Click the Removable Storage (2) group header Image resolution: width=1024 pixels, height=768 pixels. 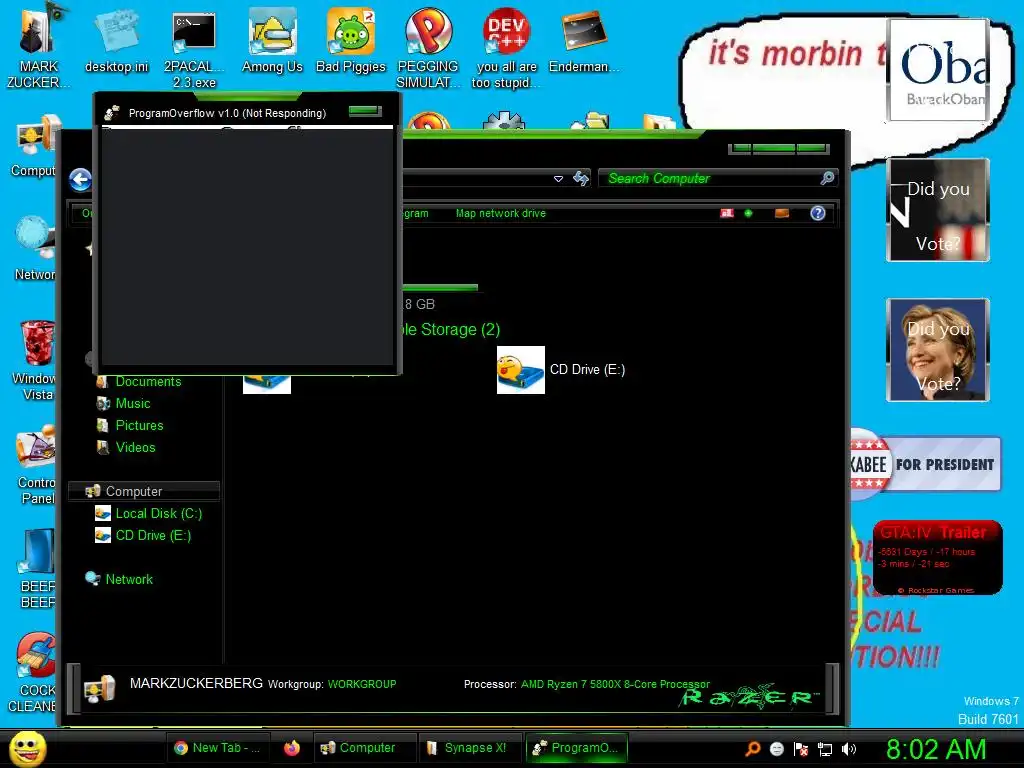coord(451,329)
